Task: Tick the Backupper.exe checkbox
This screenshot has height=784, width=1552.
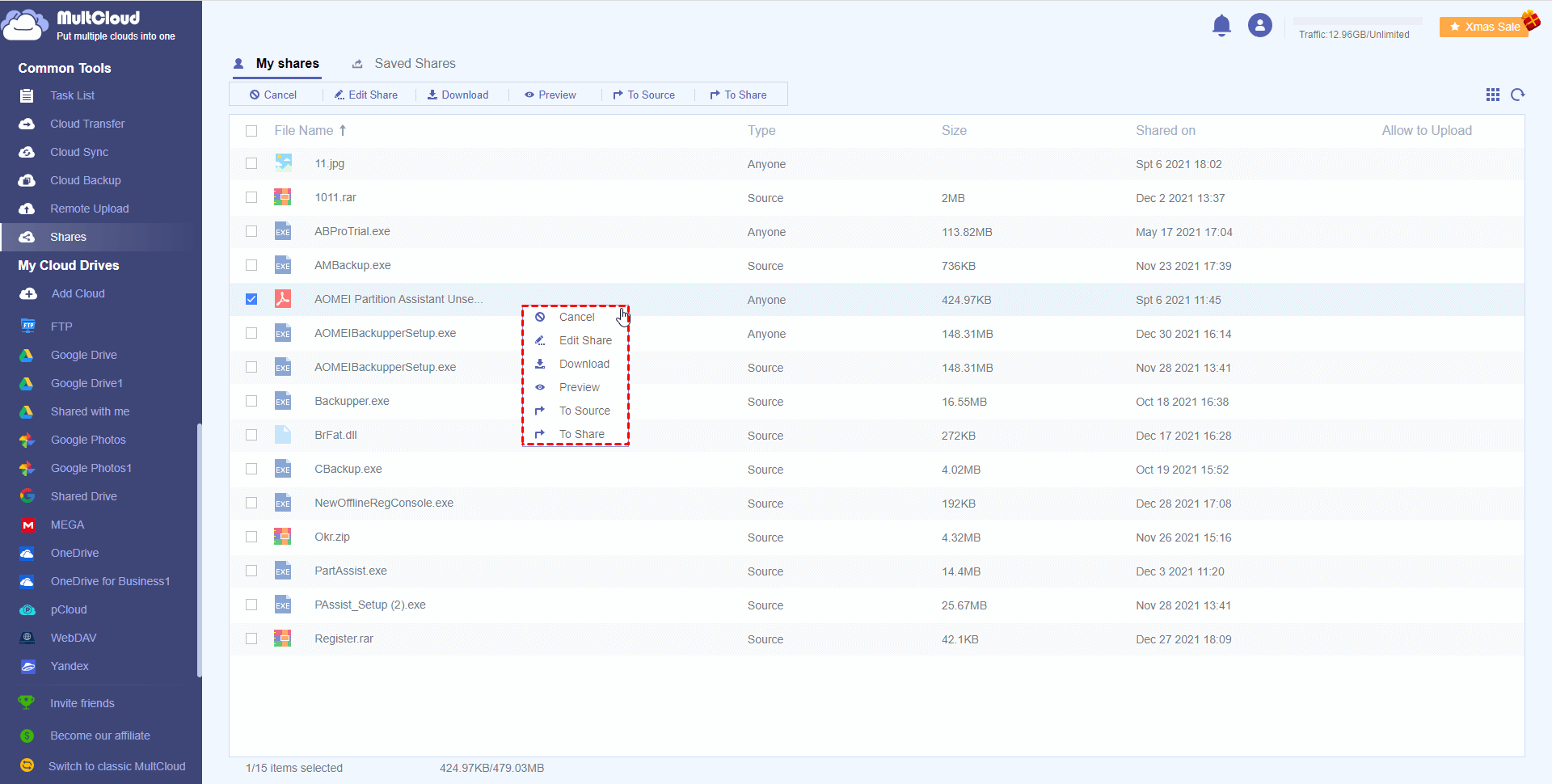Action: click(x=251, y=401)
